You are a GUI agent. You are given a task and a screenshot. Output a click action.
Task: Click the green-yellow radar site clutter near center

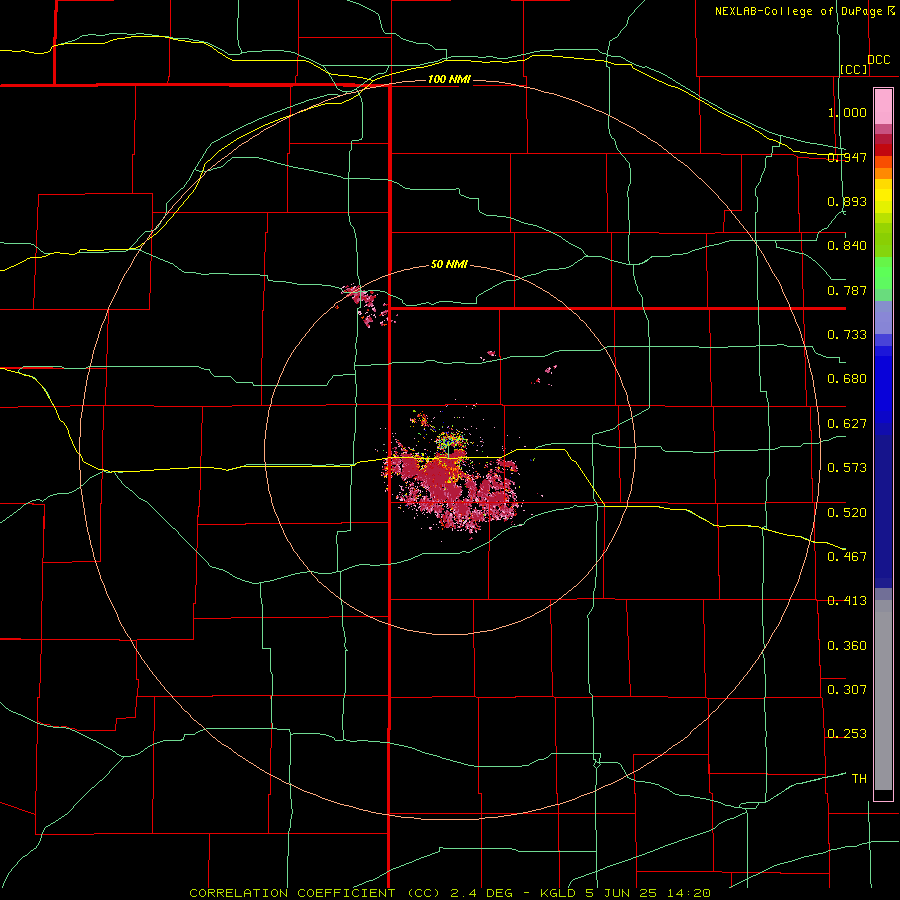(450, 441)
